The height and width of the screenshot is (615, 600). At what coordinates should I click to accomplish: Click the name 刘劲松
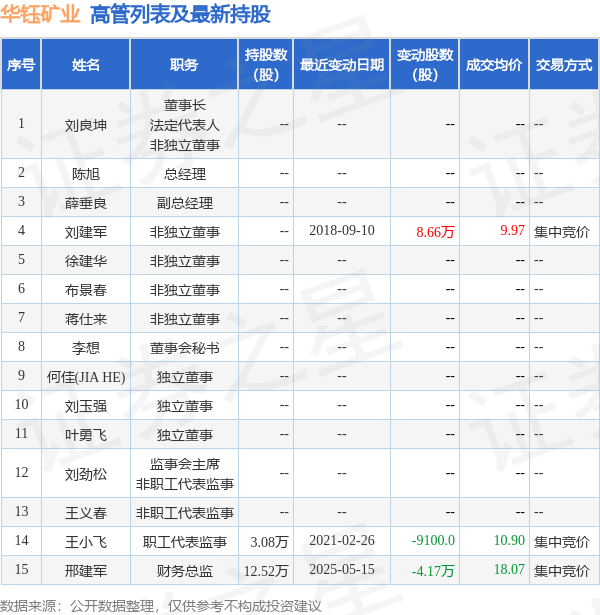[85, 474]
